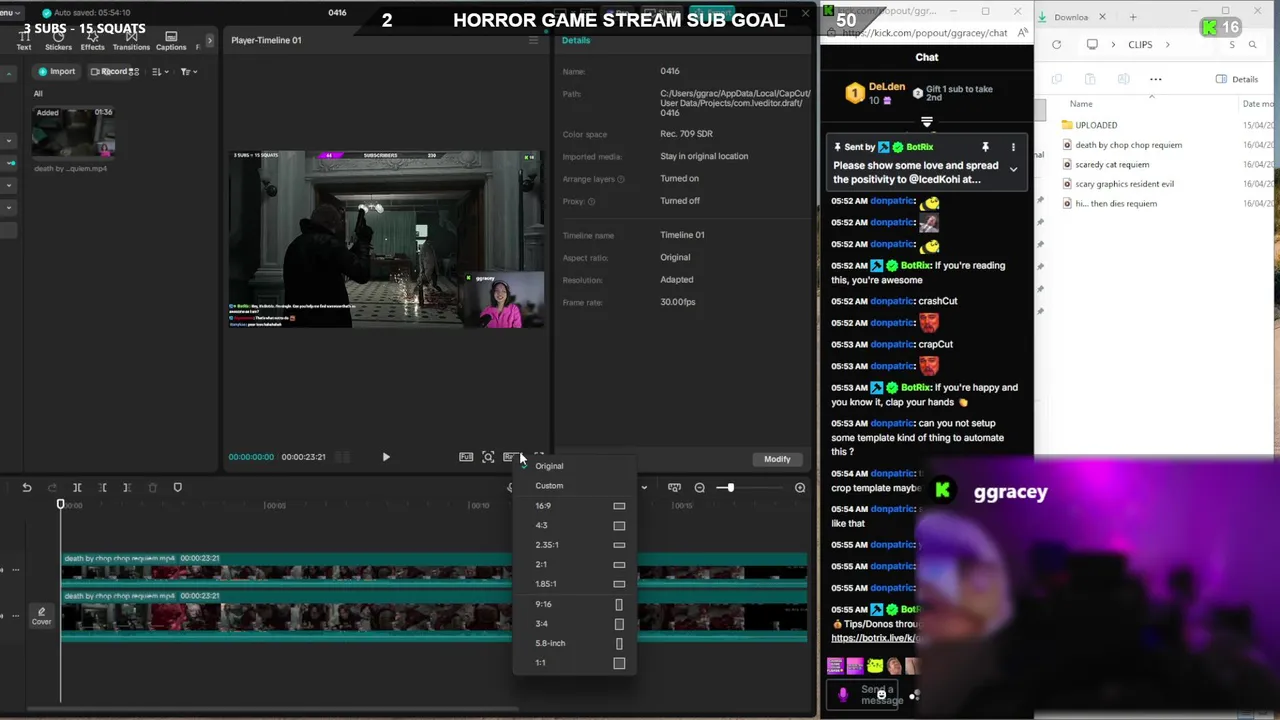Screen dimensions: 1280x720
Task: Choose the 2:1 aspect ratio
Action: pyautogui.click(x=574, y=564)
